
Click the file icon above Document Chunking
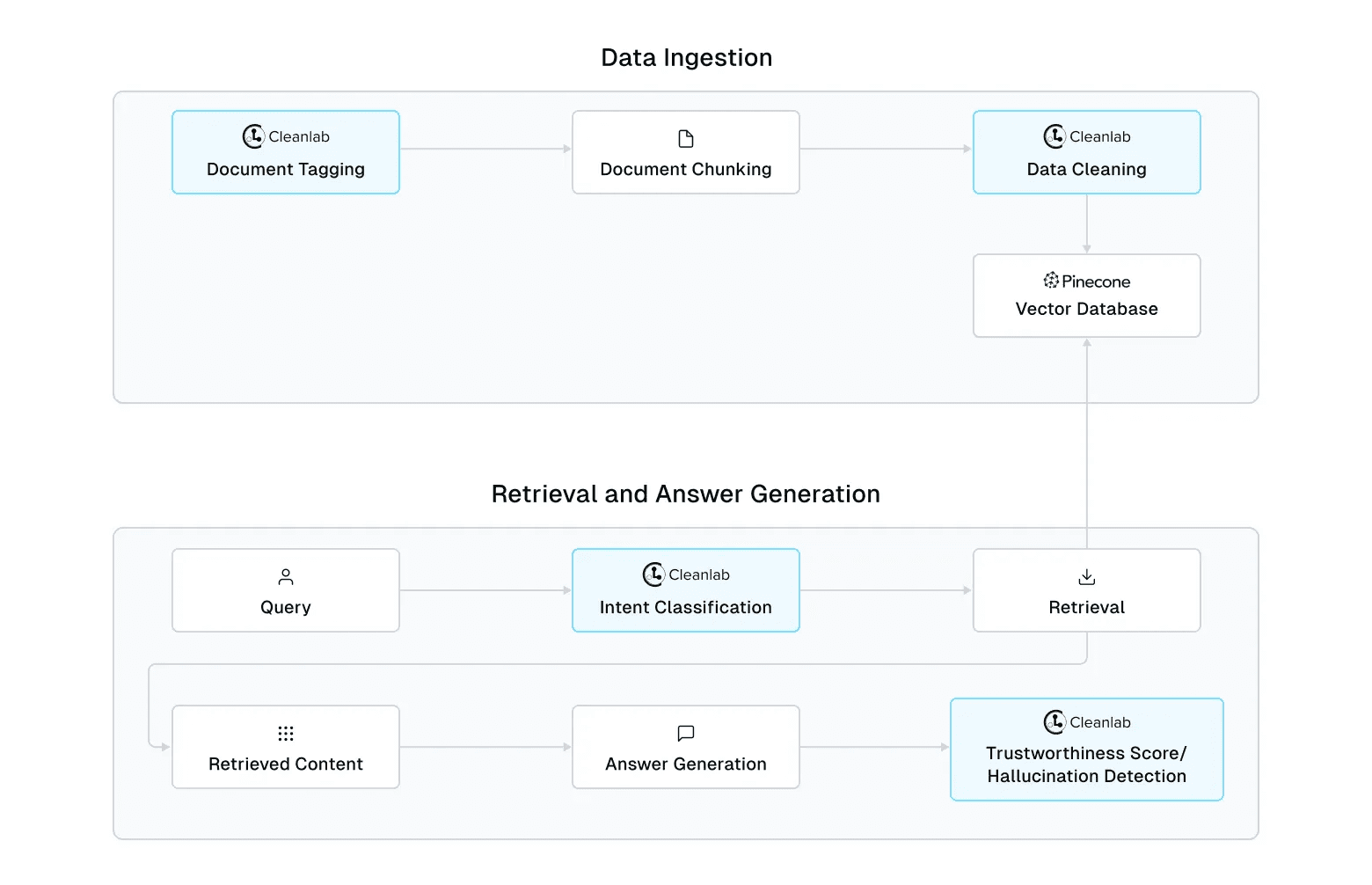(x=686, y=139)
